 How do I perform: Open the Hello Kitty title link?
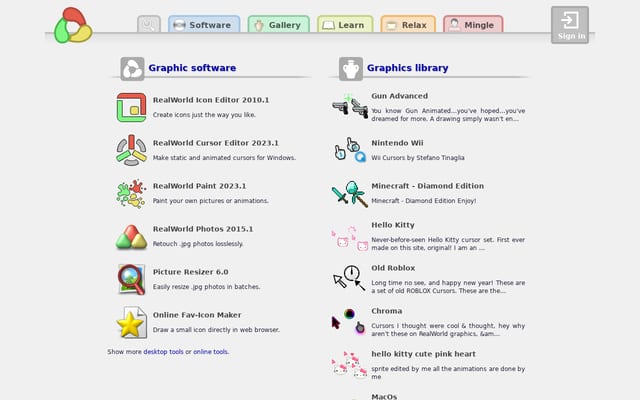coord(393,225)
